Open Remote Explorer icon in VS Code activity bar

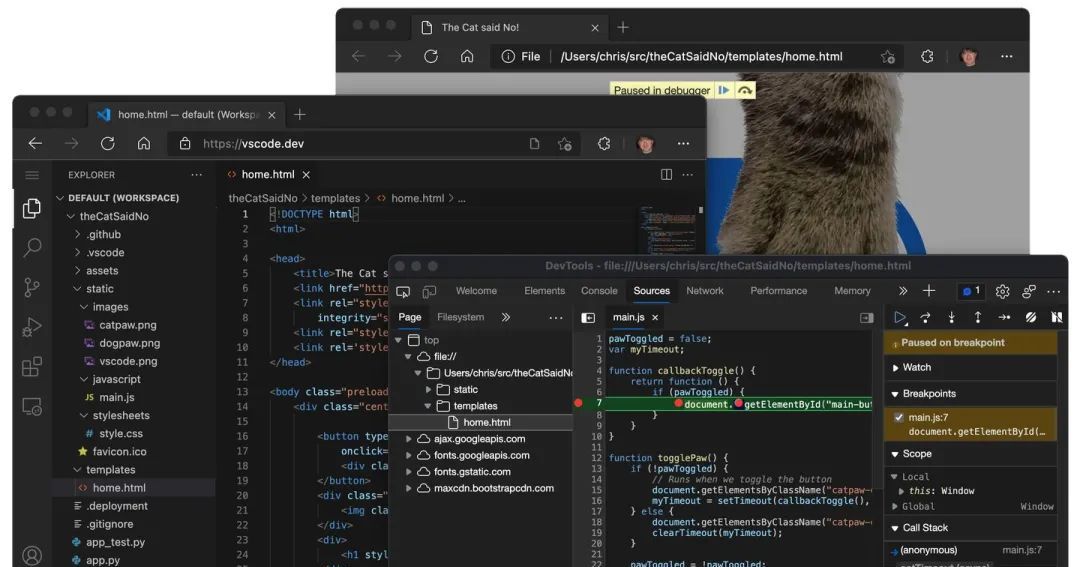point(32,406)
